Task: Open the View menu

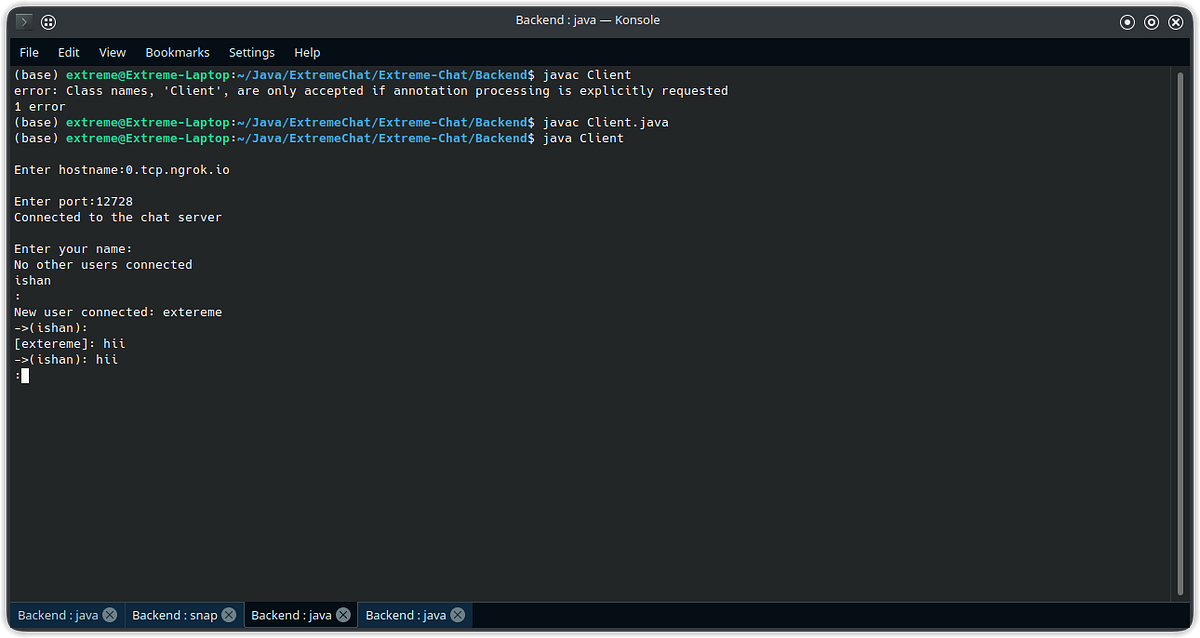Action: (x=112, y=52)
